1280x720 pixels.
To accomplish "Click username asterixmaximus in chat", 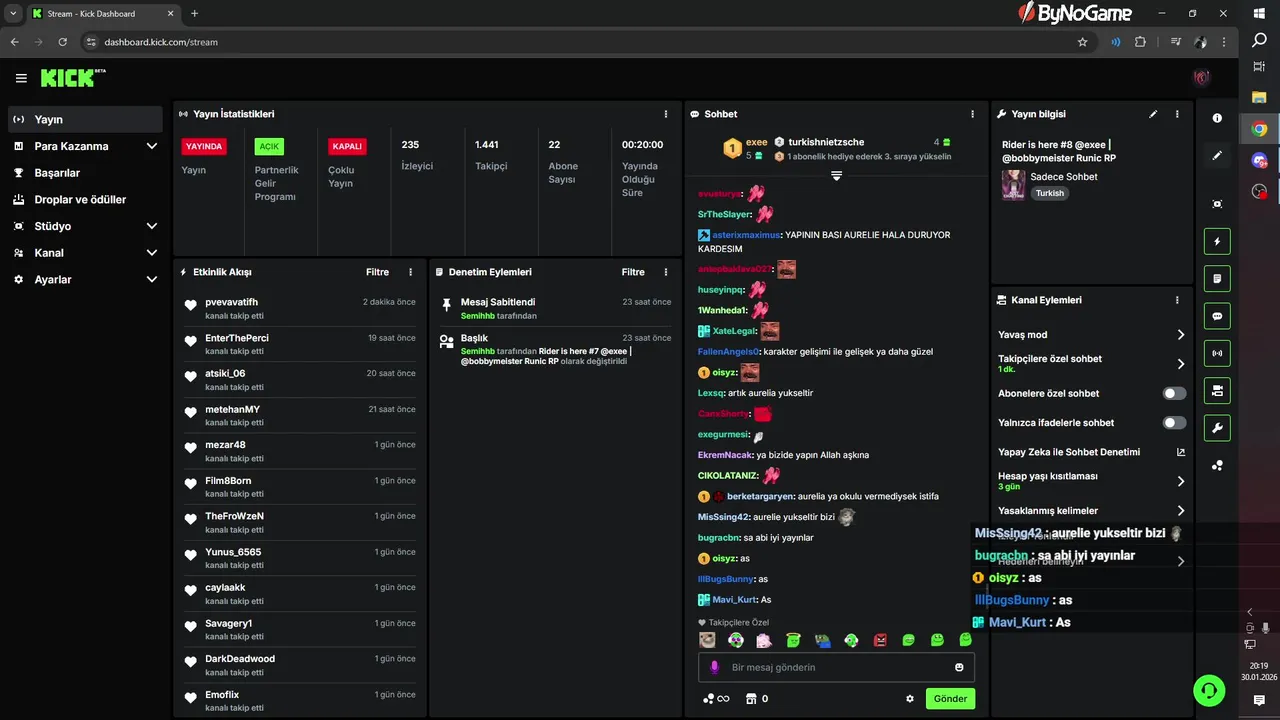I will 746,235.
